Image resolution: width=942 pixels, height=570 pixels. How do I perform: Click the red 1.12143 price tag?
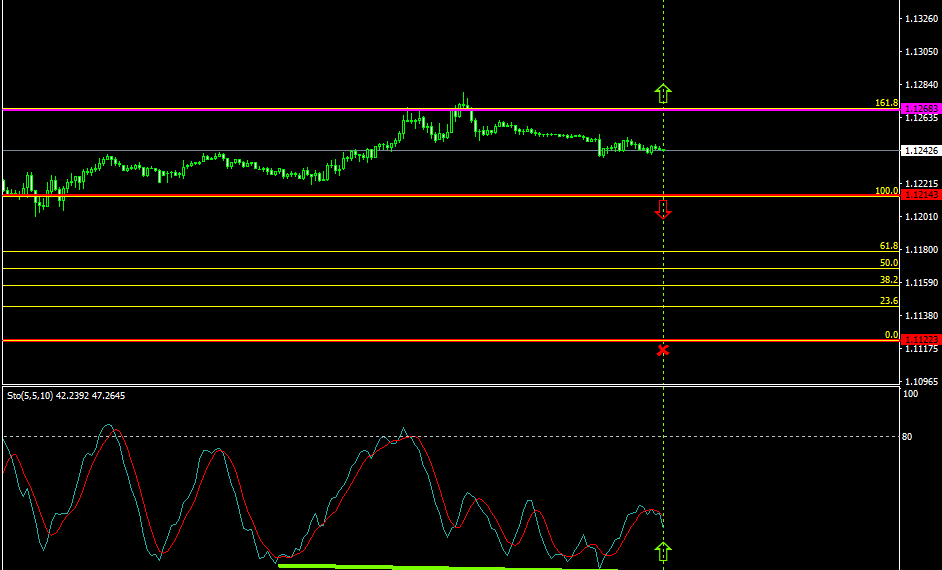(x=920, y=195)
